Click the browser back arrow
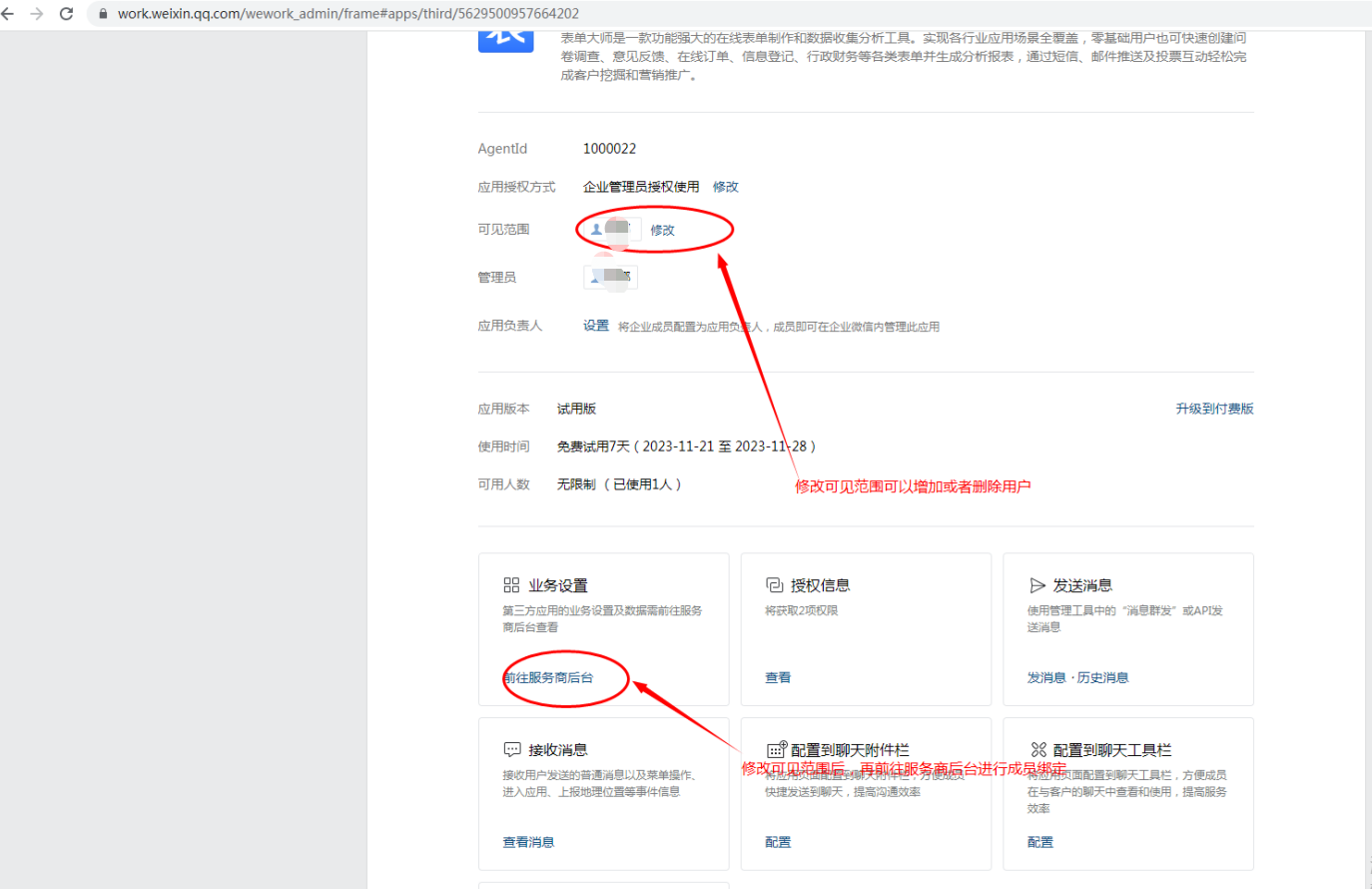Viewport: 1372px width, 889px height. tap(9, 14)
